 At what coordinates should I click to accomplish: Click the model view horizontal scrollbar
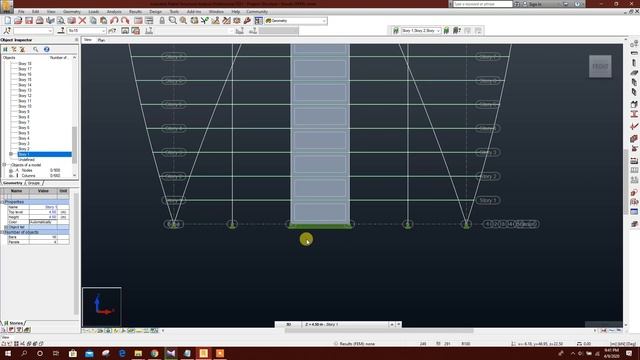coord(380,331)
